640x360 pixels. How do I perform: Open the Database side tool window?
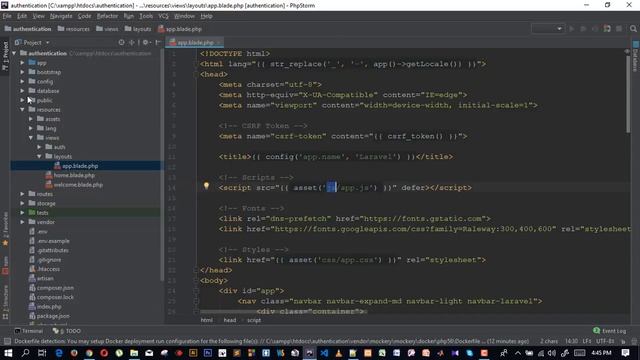pos(635,55)
